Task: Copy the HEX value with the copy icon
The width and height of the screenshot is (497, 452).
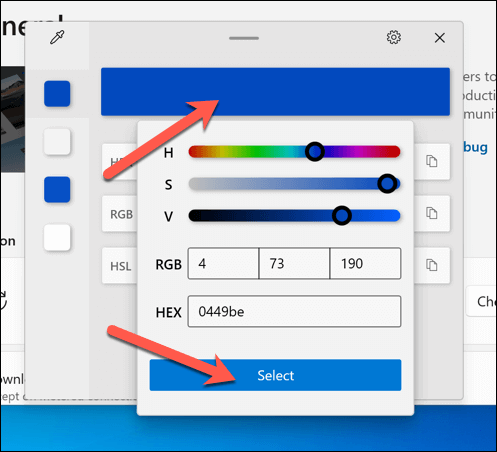Action: click(432, 161)
